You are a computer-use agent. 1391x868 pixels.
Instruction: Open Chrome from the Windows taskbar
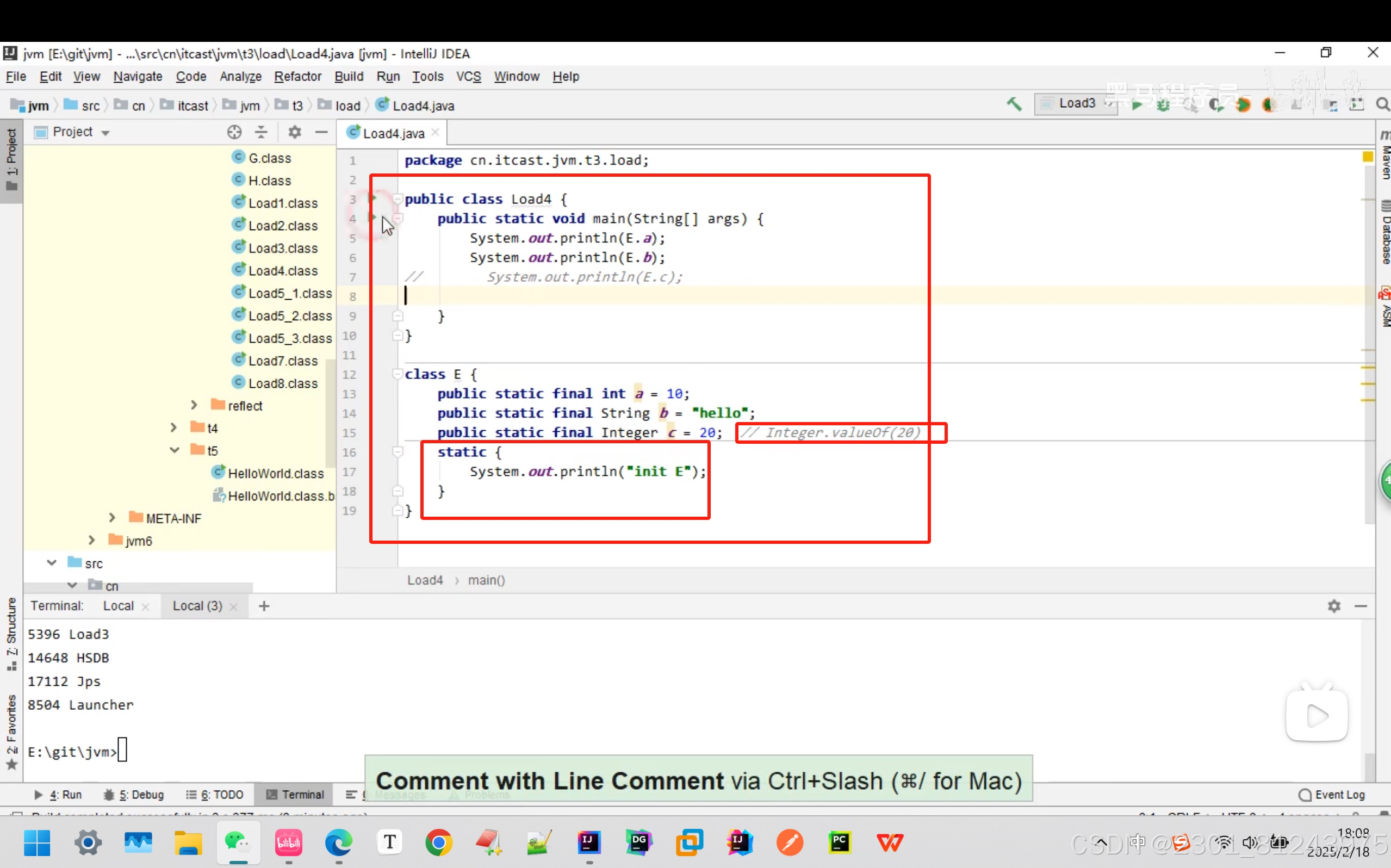tap(438, 842)
